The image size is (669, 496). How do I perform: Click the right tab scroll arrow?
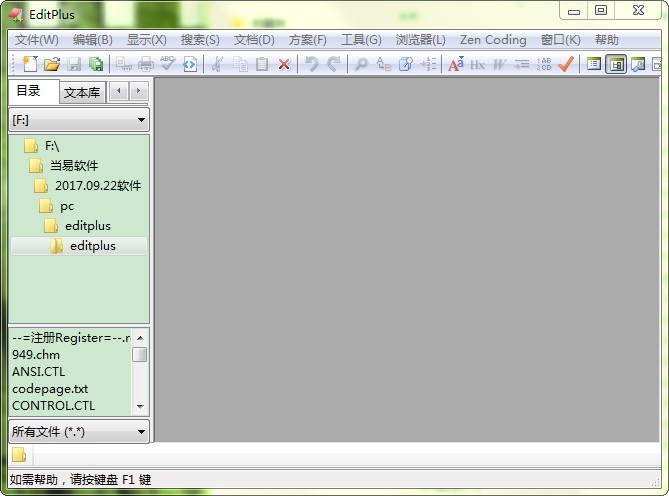pyautogui.click(x=139, y=91)
